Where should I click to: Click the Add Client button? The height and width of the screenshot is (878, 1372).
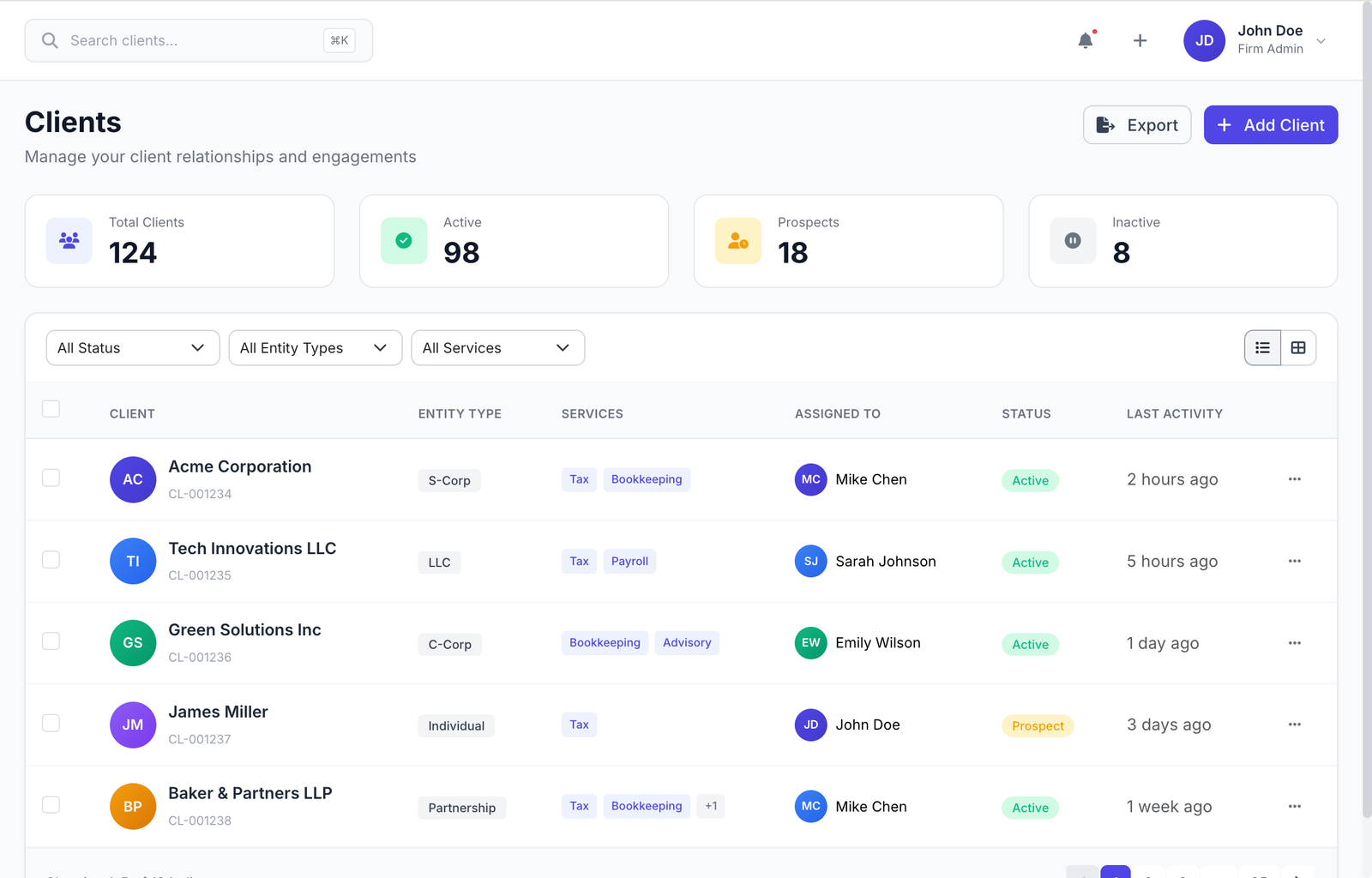tap(1270, 124)
